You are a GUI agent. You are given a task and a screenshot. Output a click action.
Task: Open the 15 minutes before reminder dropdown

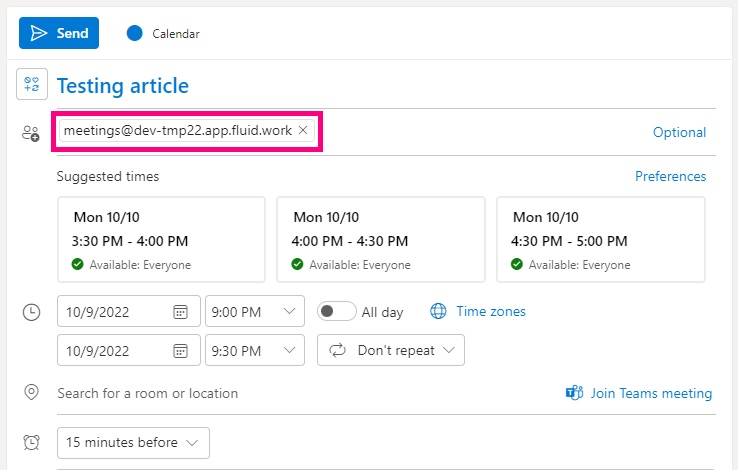[x=133, y=443]
